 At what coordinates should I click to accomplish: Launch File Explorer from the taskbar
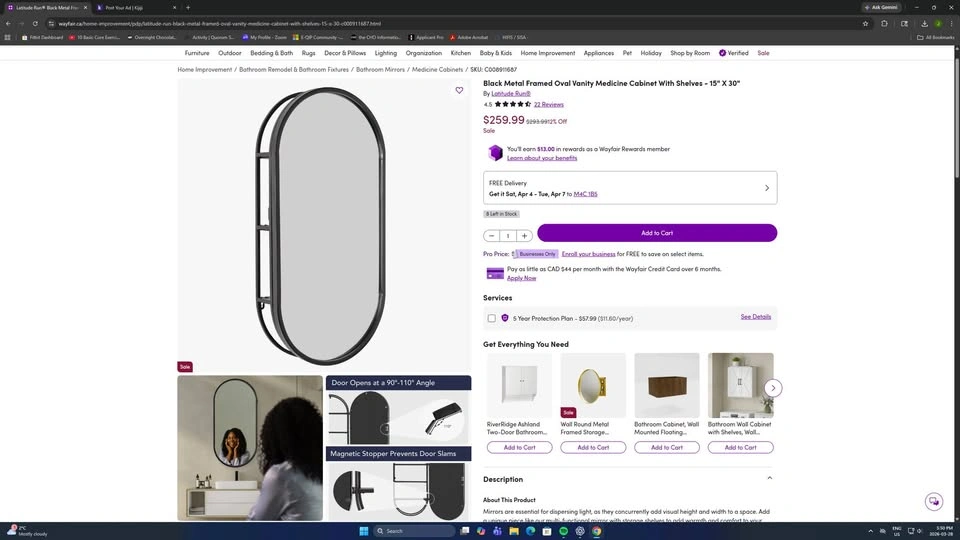(x=514, y=531)
